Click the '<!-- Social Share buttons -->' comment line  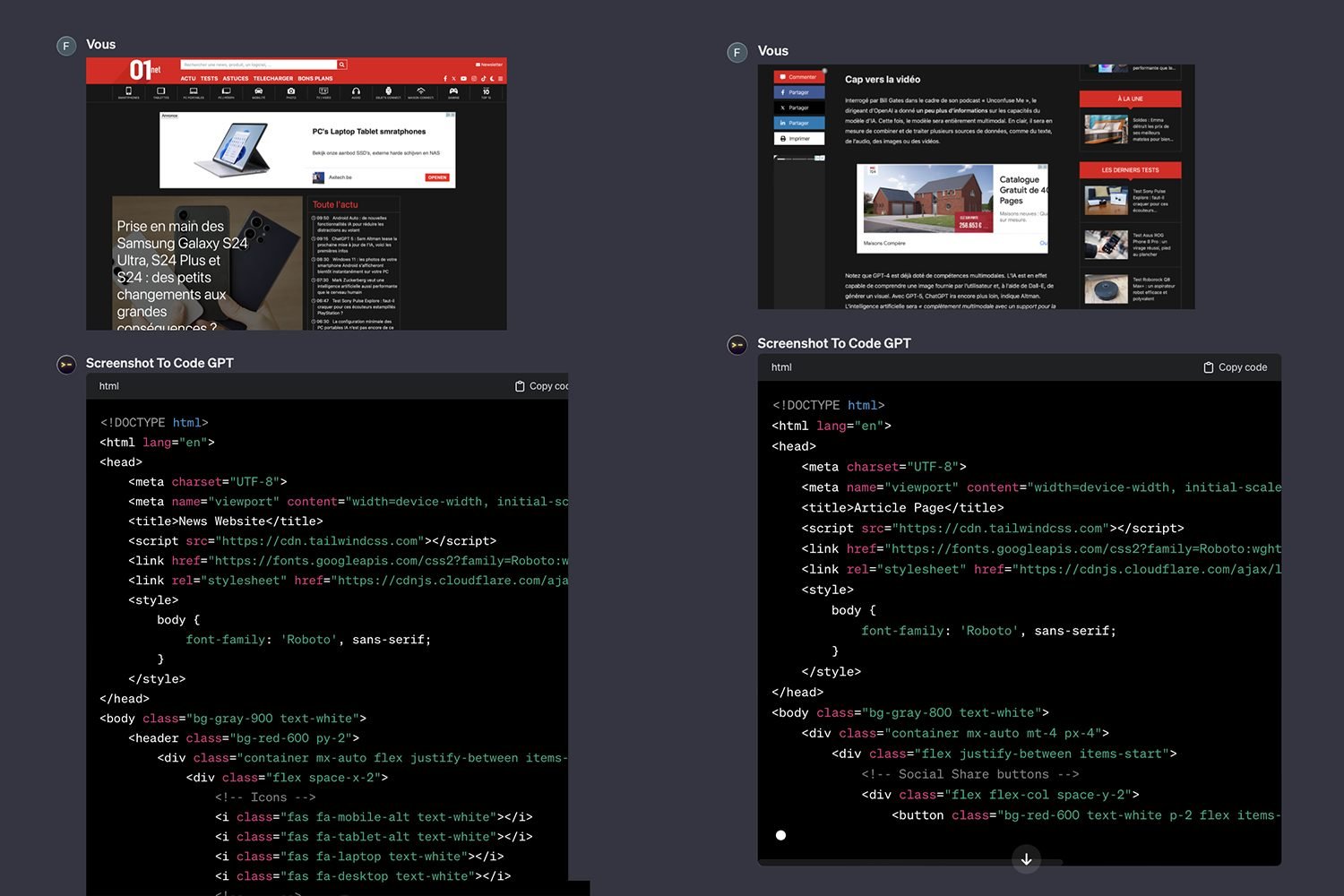point(970,774)
